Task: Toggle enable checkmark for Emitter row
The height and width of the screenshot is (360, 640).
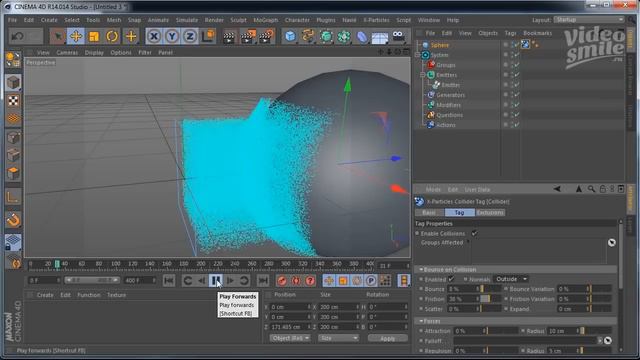Action: click(x=517, y=85)
